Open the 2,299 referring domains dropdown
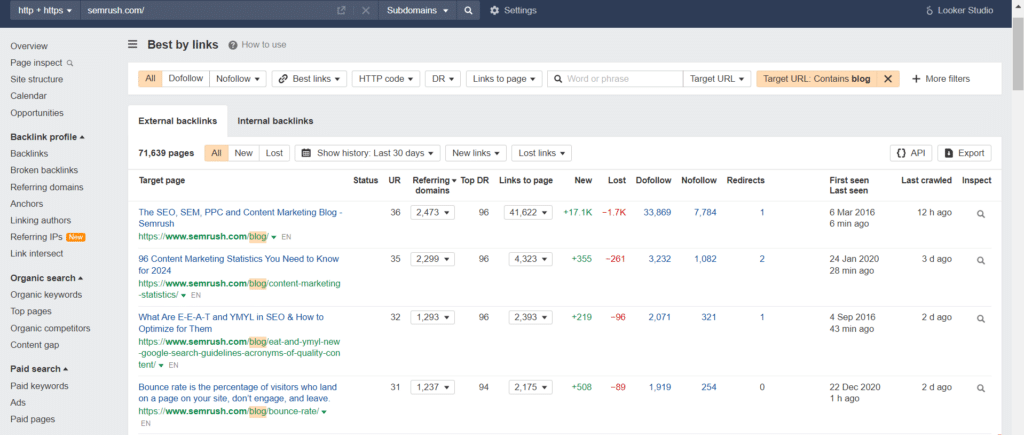1024x435 pixels. pos(432,259)
